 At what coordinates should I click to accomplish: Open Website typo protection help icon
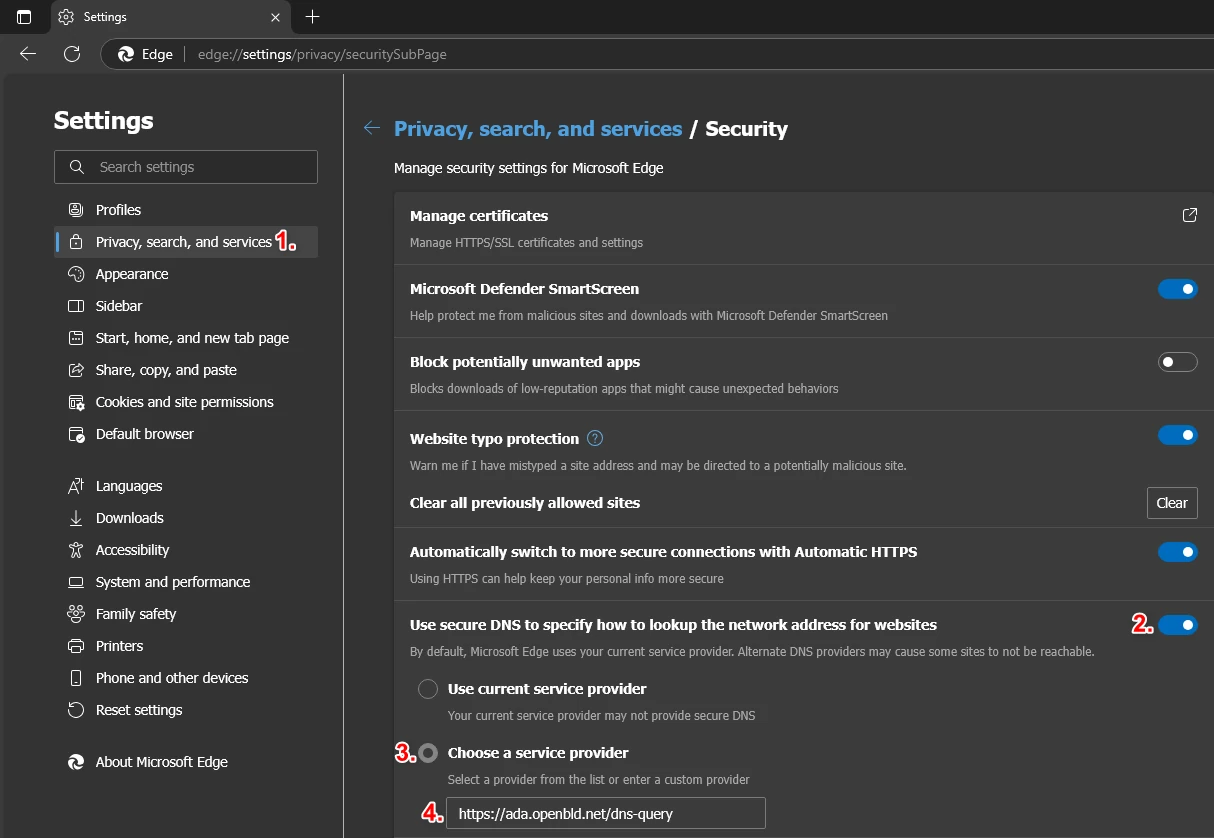point(595,438)
